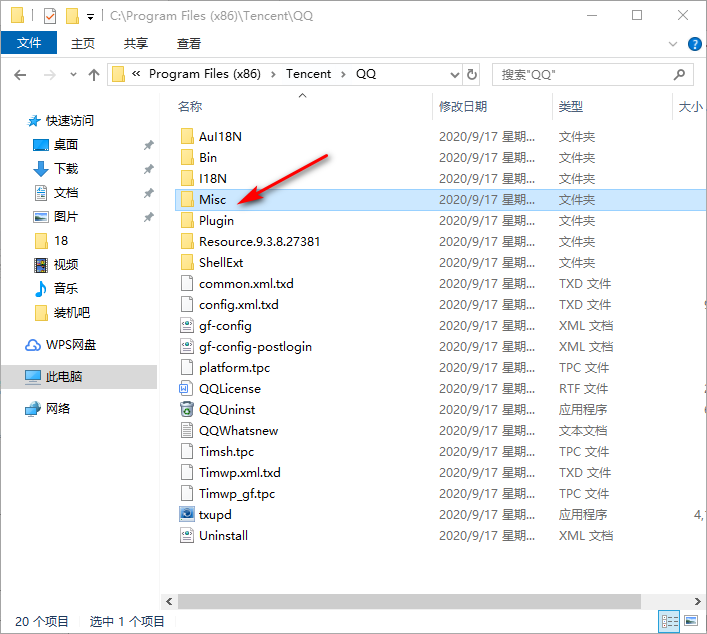Sort by the 修改日期 column header

463,106
